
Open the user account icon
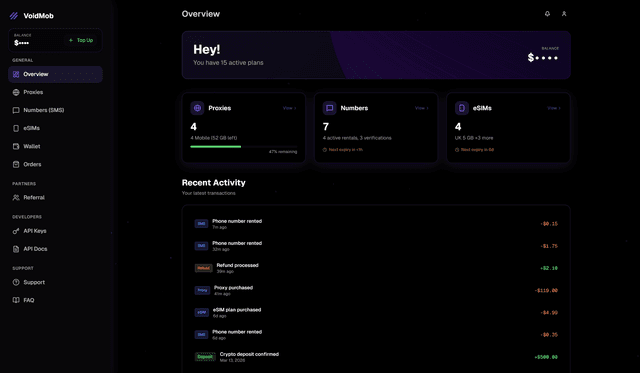[564, 14]
